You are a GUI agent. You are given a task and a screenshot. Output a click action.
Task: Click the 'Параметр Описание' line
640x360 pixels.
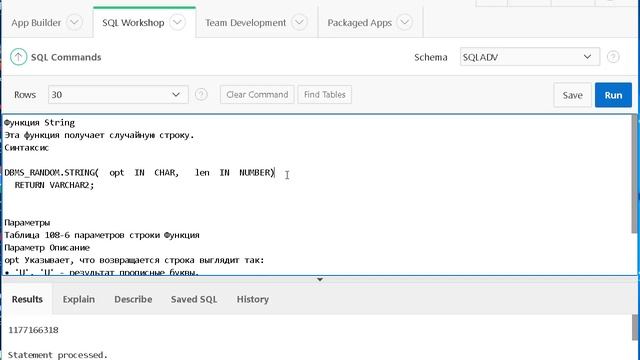coord(47,248)
